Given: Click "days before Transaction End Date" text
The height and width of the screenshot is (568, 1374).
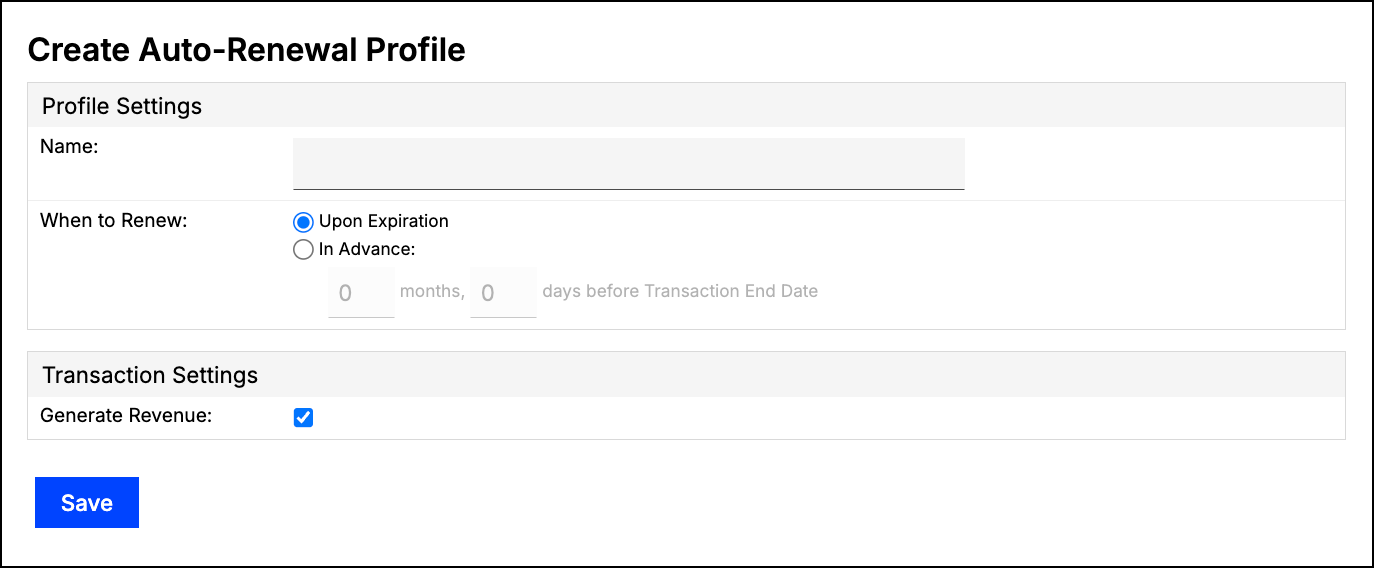Looking at the screenshot, I should pos(680,291).
